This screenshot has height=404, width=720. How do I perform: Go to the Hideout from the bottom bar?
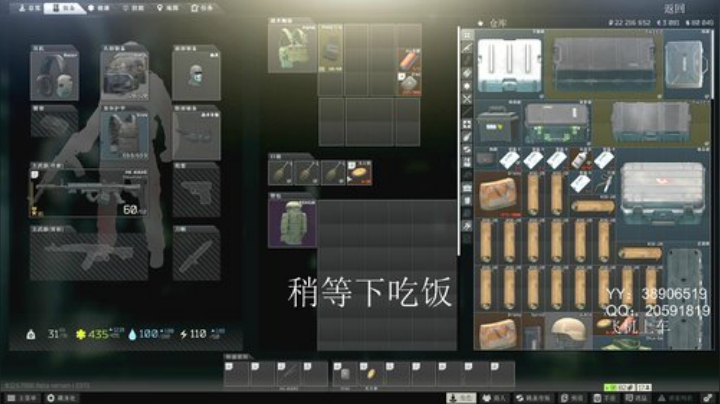61,398
